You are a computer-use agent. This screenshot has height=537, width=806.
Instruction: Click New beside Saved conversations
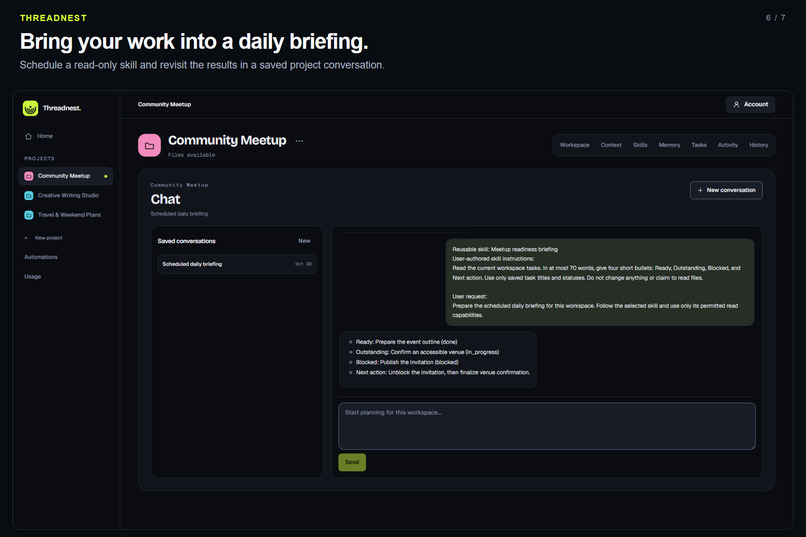(304, 241)
